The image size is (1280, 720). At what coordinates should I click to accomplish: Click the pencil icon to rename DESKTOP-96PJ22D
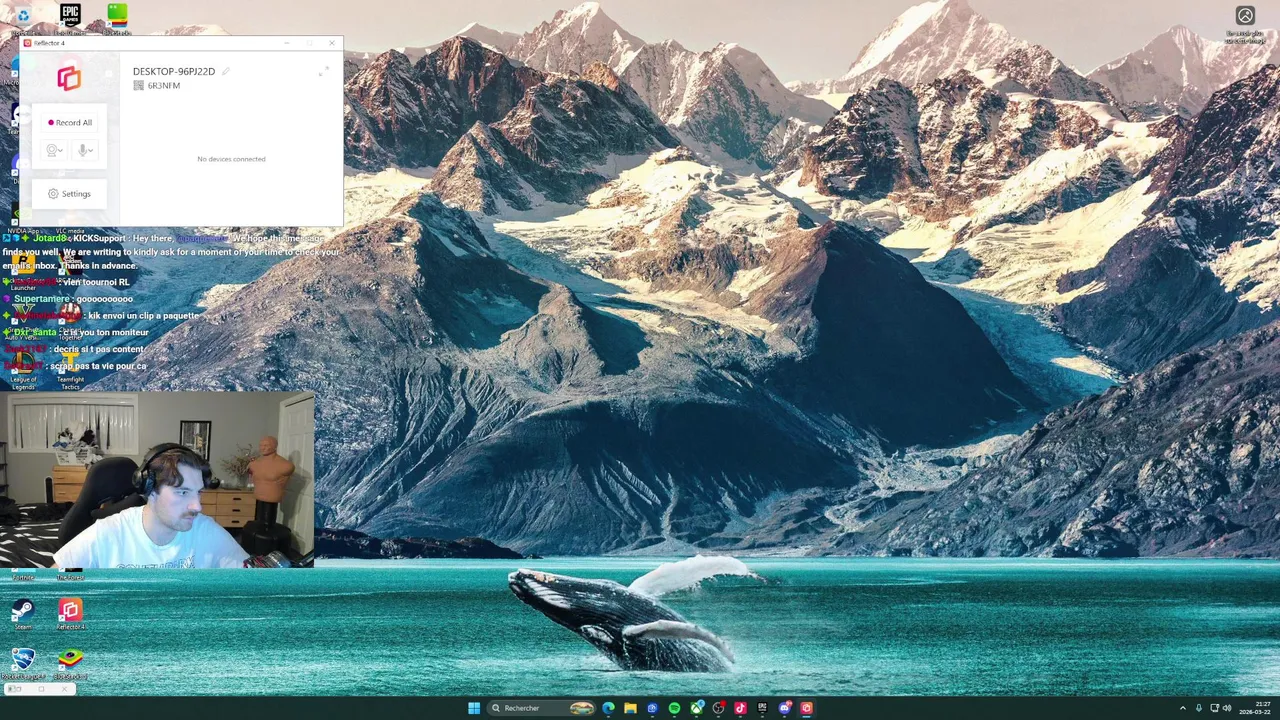click(226, 71)
